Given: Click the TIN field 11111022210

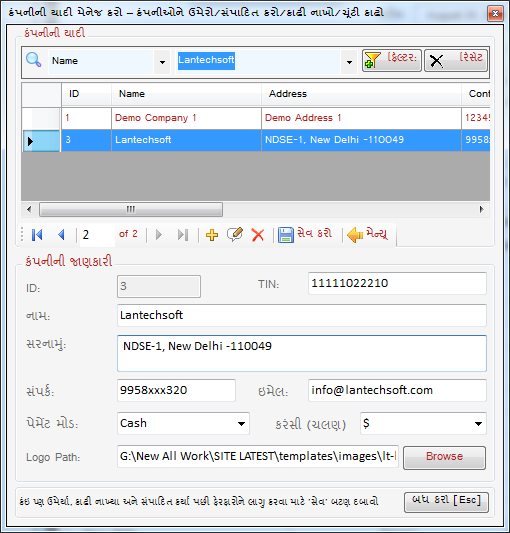Looking at the screenshot, I should click(397, 283).
